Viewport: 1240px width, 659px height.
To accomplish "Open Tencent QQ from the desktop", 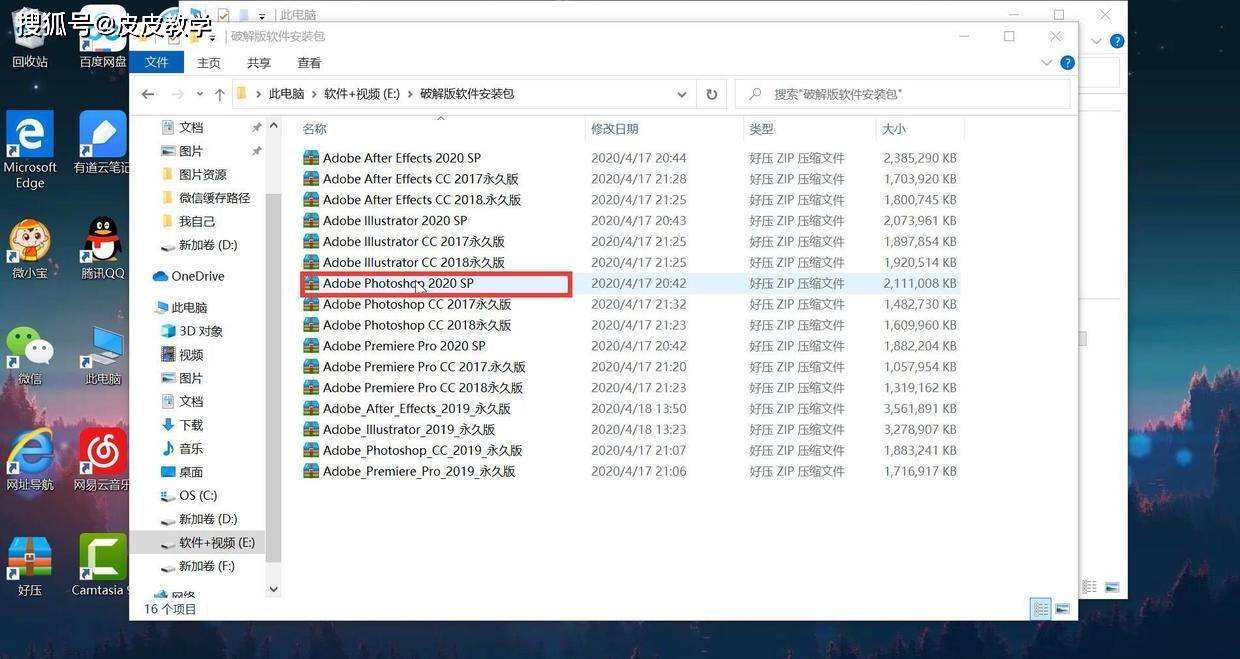I will (100, 240).
